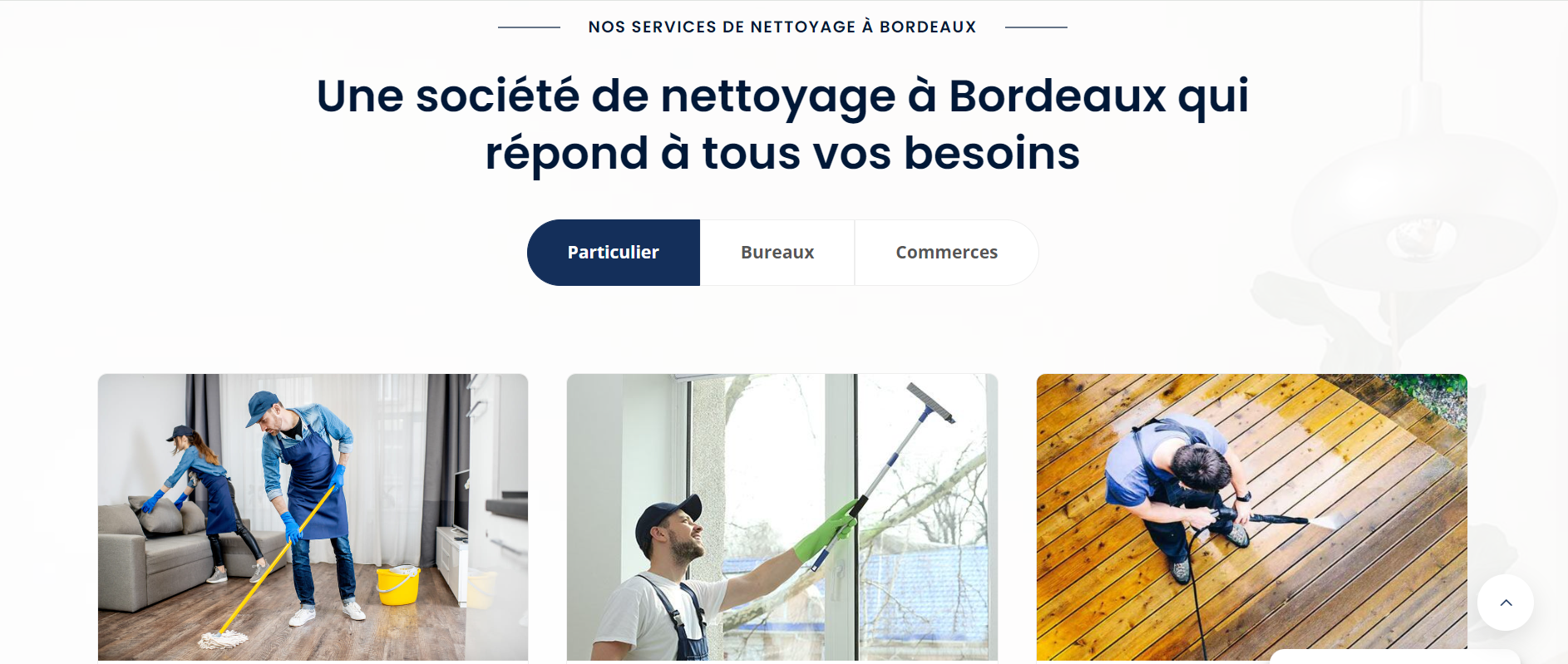Open the window cleaning service photo
Screen dimensions: 1568x664
pyautogui.click(x=782, y=517)
